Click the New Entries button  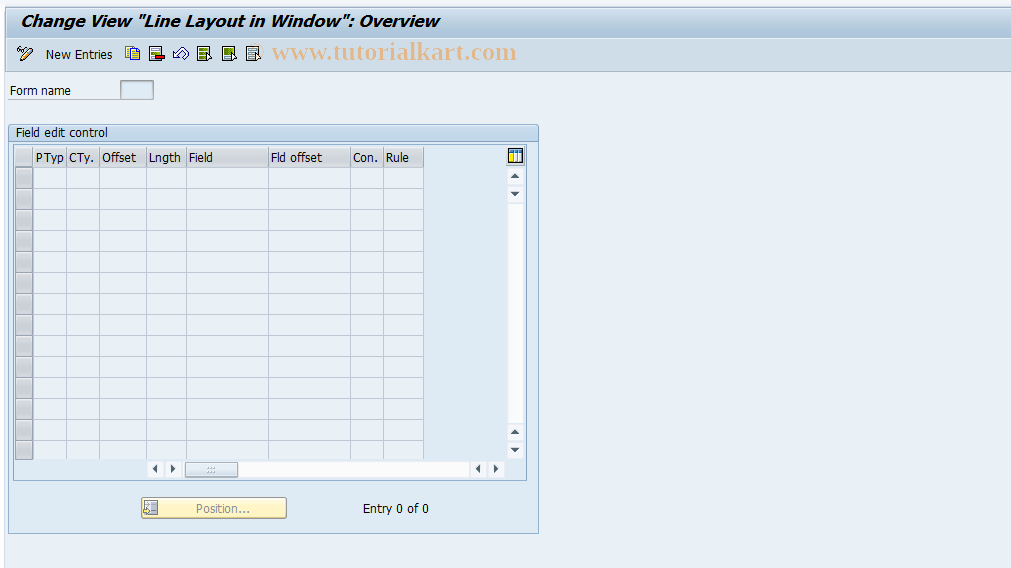point(79,55)
